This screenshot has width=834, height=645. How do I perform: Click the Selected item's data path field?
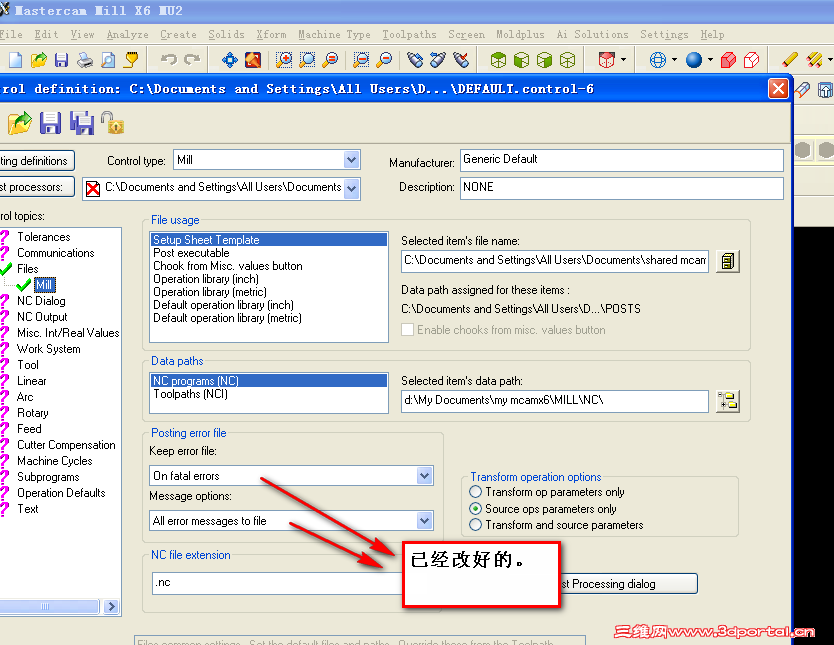point(555,401)
